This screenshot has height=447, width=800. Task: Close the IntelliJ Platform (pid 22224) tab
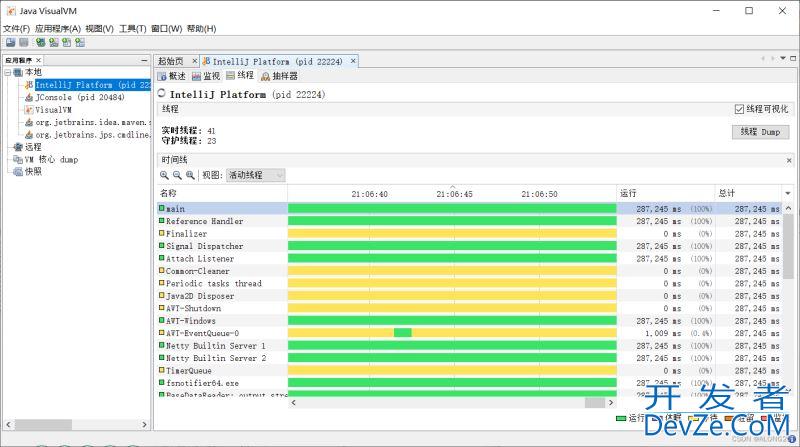pos(353,61)
